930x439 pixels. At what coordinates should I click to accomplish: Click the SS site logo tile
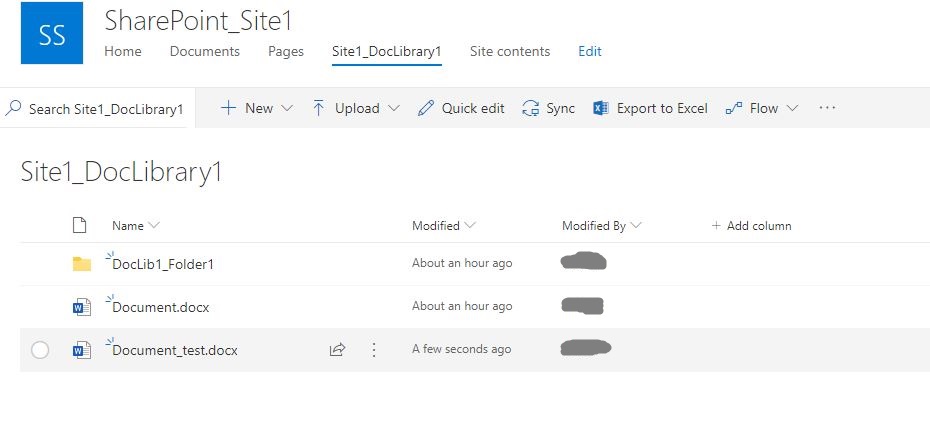point(52,33)
